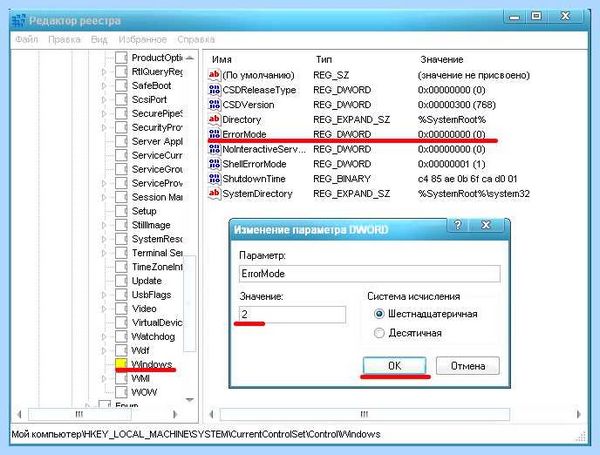Click the ShutdownTime REG_BINARY type cell
This screenshot has width=600, height=455.
[x=342, y=179]
